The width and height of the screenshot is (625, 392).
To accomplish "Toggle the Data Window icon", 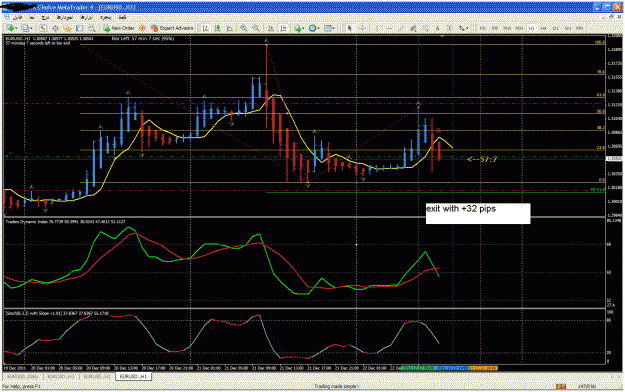I will click(55, 28).
